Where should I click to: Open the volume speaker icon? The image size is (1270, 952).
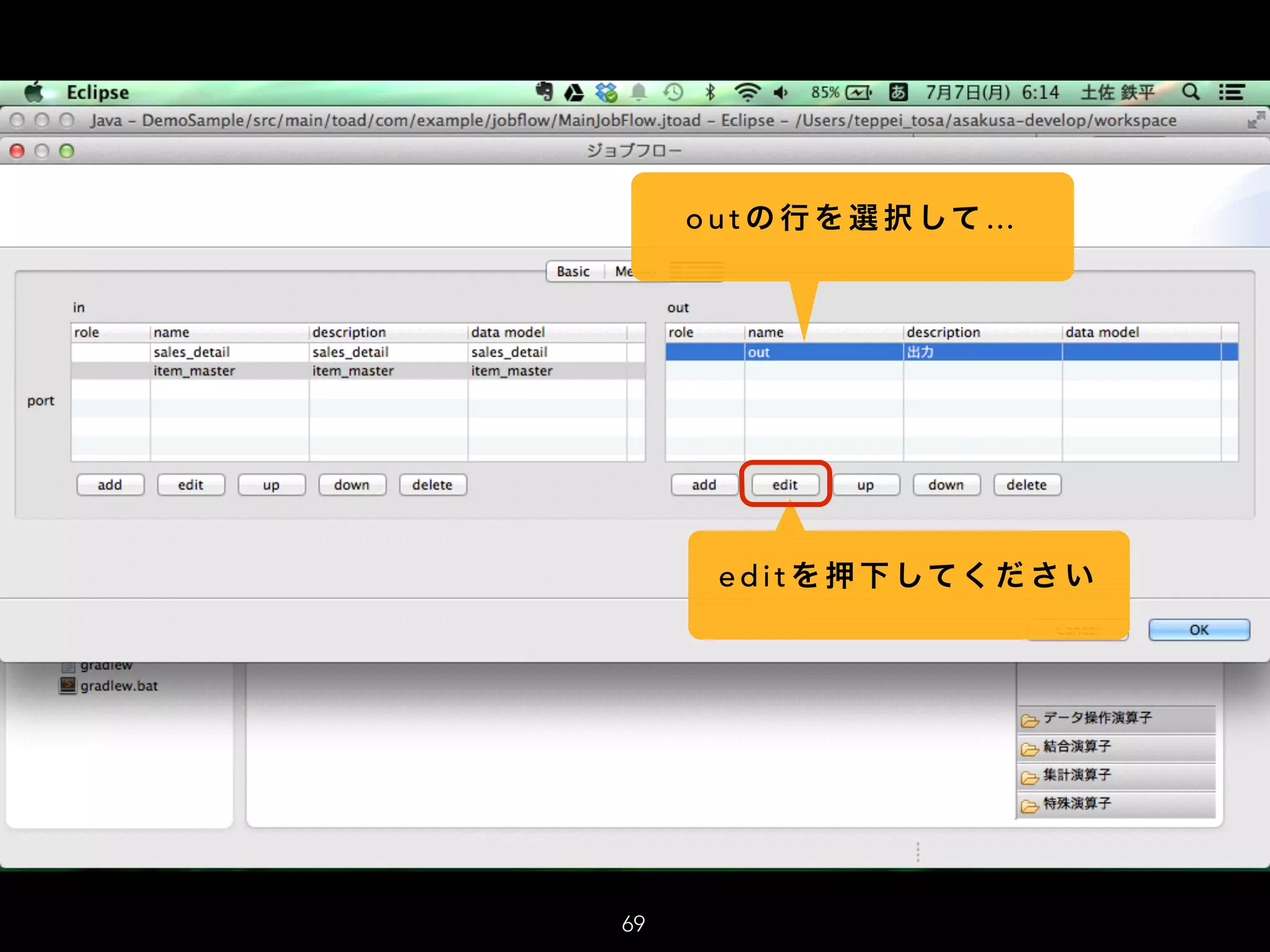781,93
